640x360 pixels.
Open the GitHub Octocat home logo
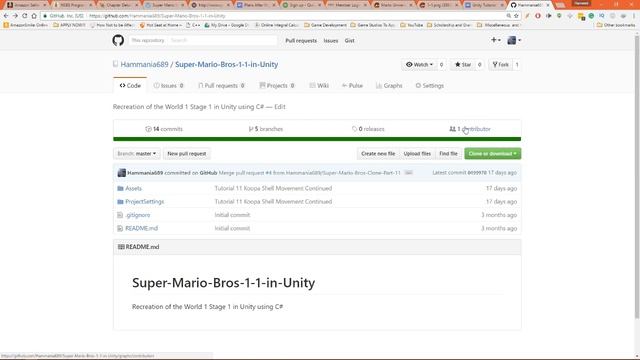118,40
